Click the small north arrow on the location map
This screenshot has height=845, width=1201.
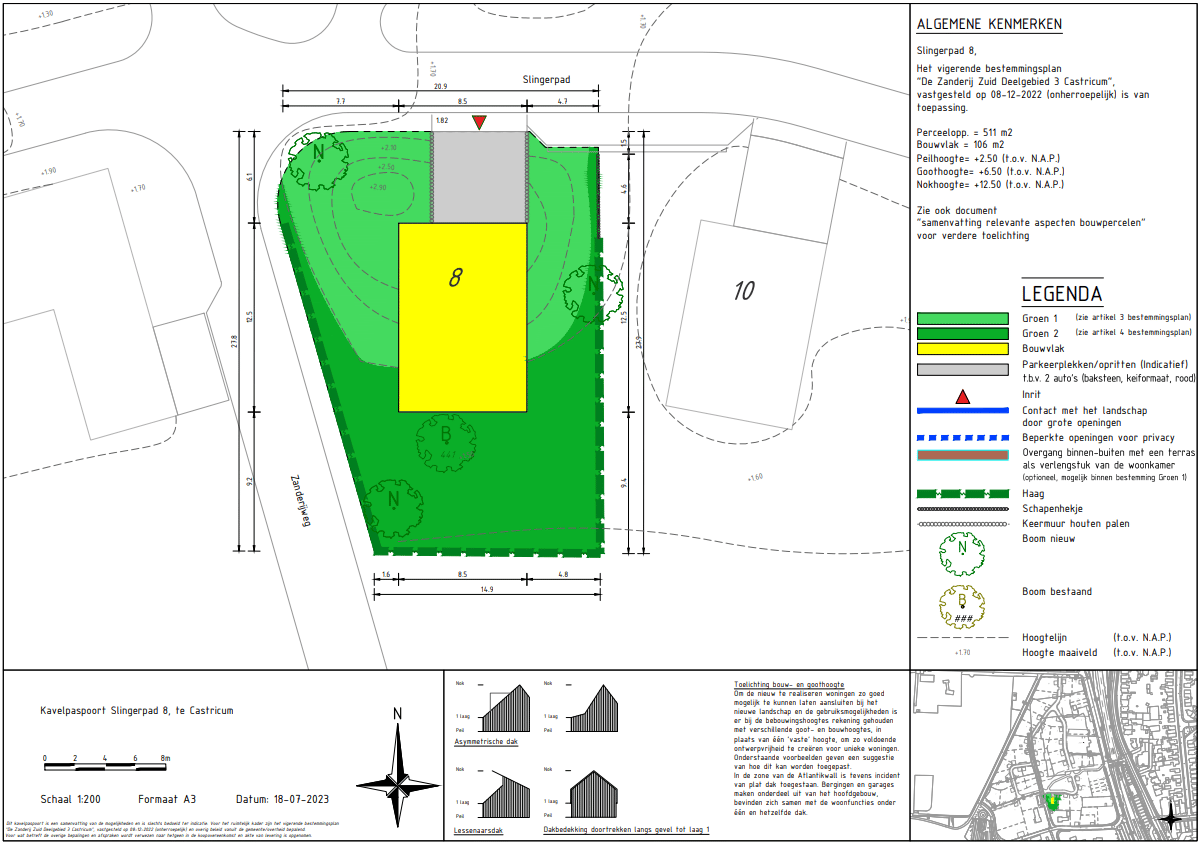(1170, 818)
